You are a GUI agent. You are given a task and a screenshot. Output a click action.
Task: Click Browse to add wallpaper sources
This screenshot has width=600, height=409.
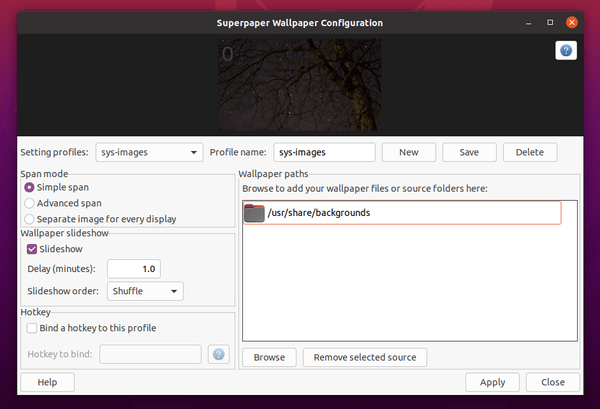coord(269,357)
